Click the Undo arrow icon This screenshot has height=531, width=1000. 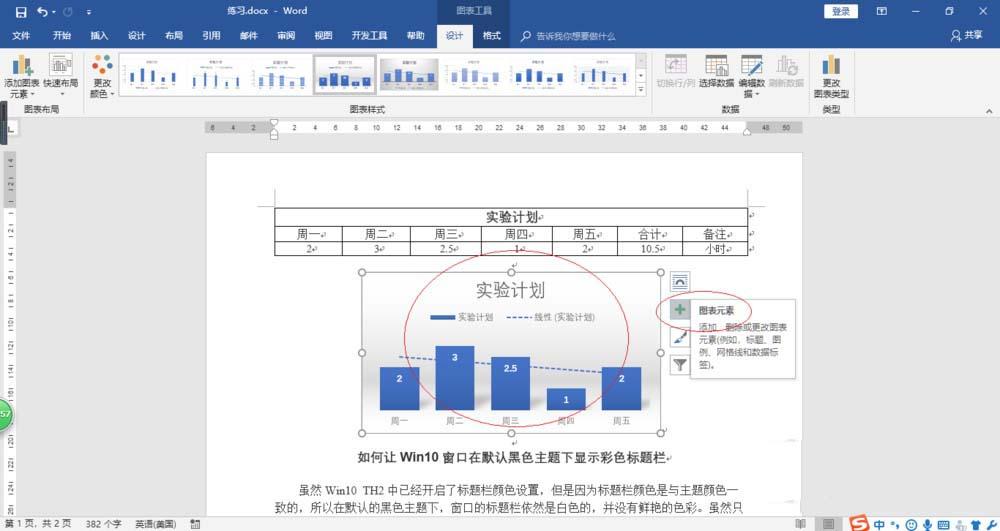coord(42,11)
